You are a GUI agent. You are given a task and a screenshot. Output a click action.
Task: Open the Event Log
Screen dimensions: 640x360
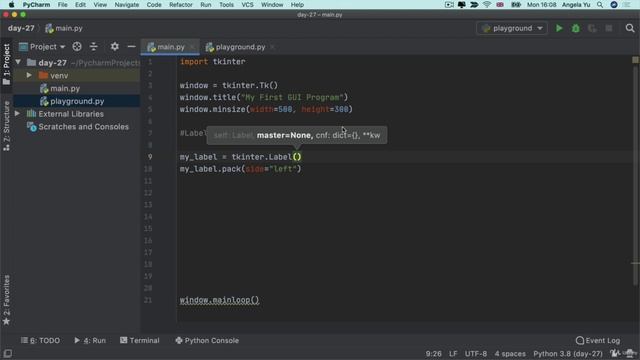pyautogui.click(x=598, y=340)
